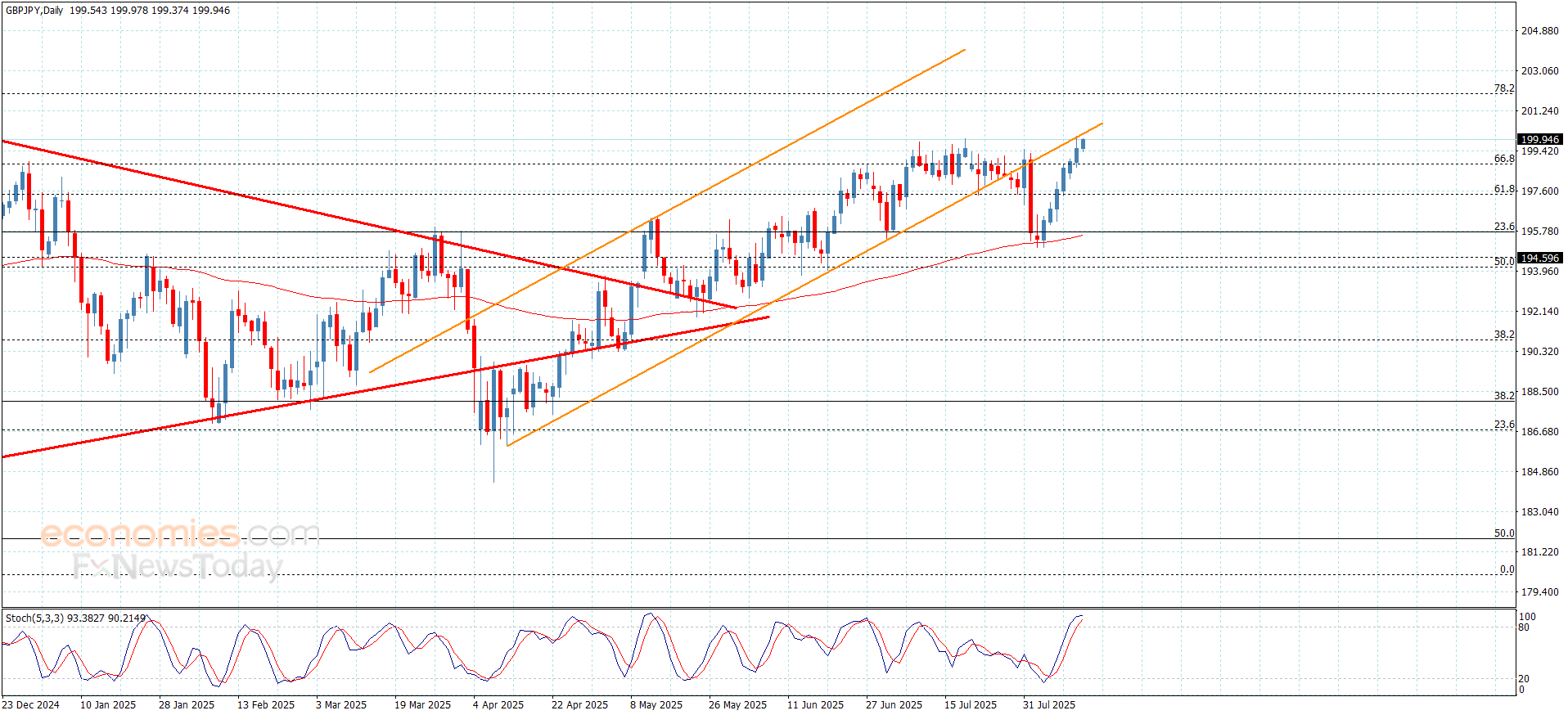
Task: Click the 204.880 price axis value
Action: pyautogui.click(x=1539, y=31)
